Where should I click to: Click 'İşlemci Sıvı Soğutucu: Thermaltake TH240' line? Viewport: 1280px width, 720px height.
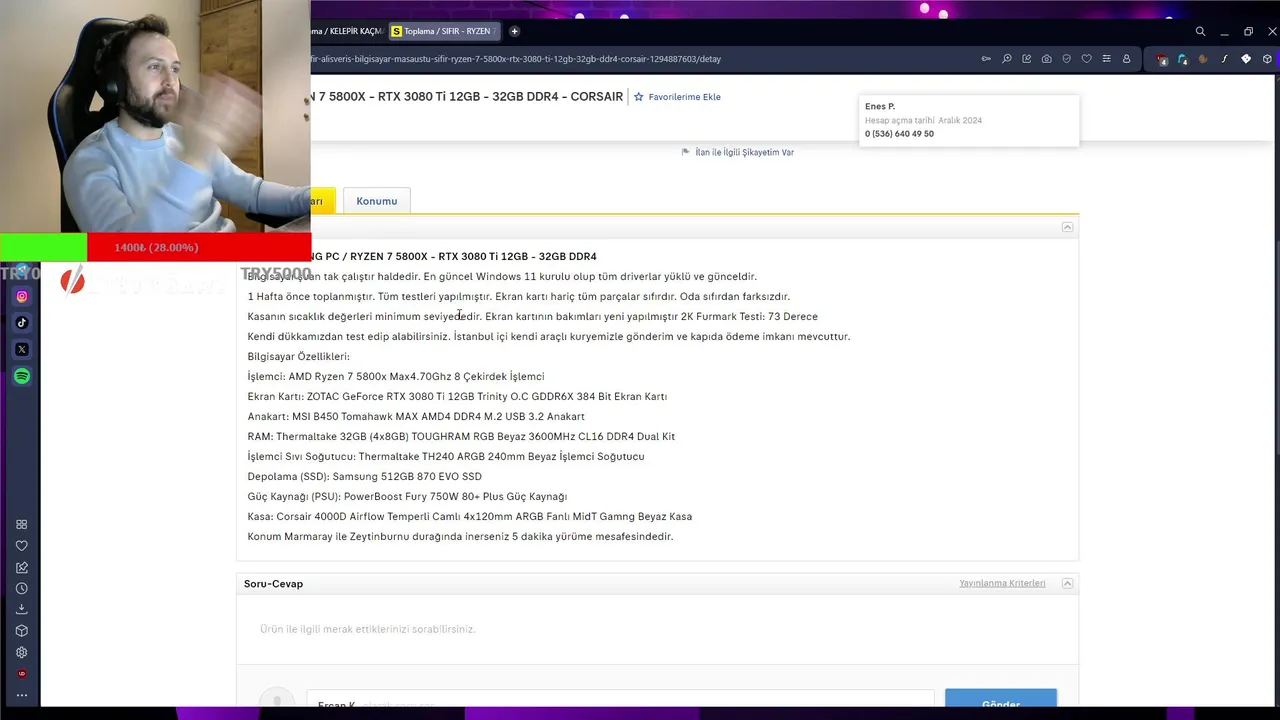[x=446, y=456]
